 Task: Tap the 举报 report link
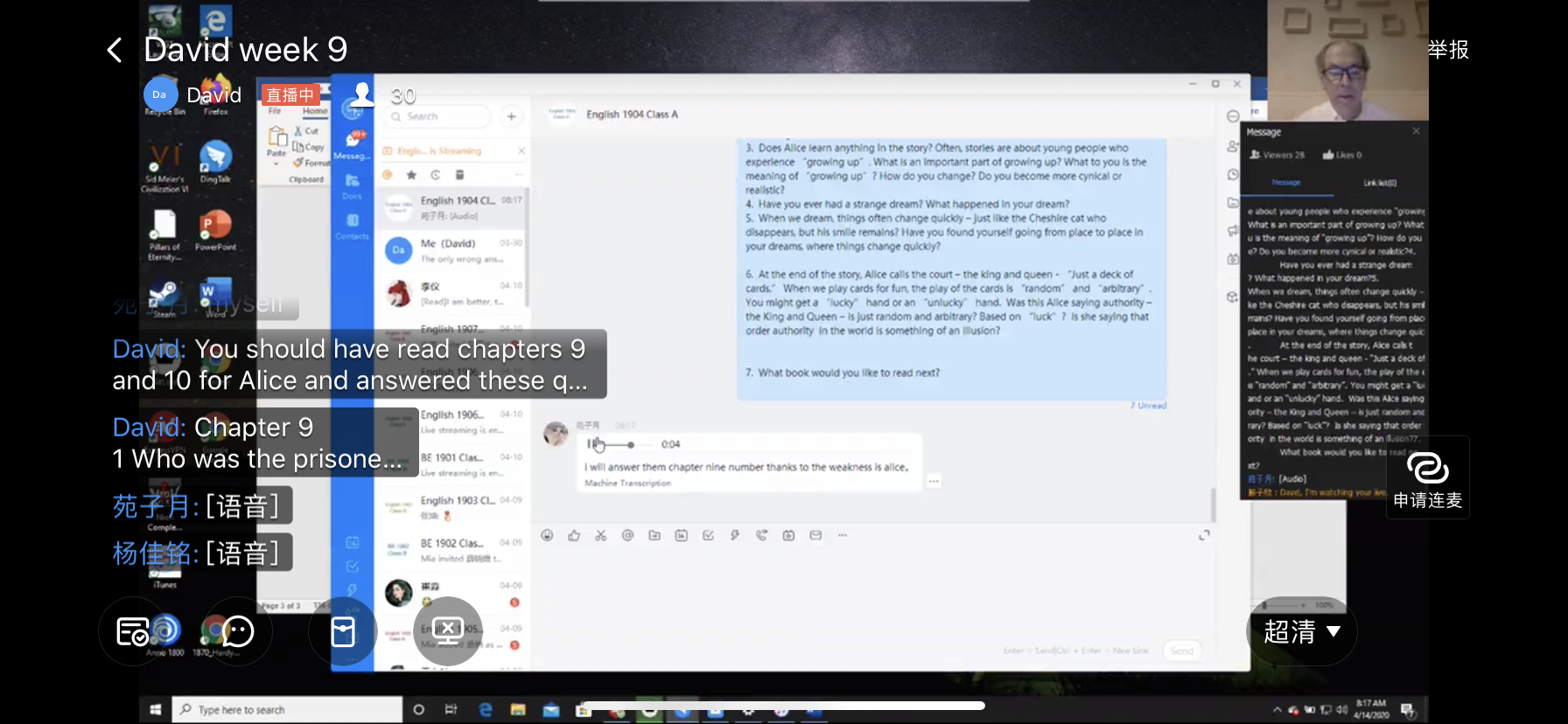[1448, 50]
